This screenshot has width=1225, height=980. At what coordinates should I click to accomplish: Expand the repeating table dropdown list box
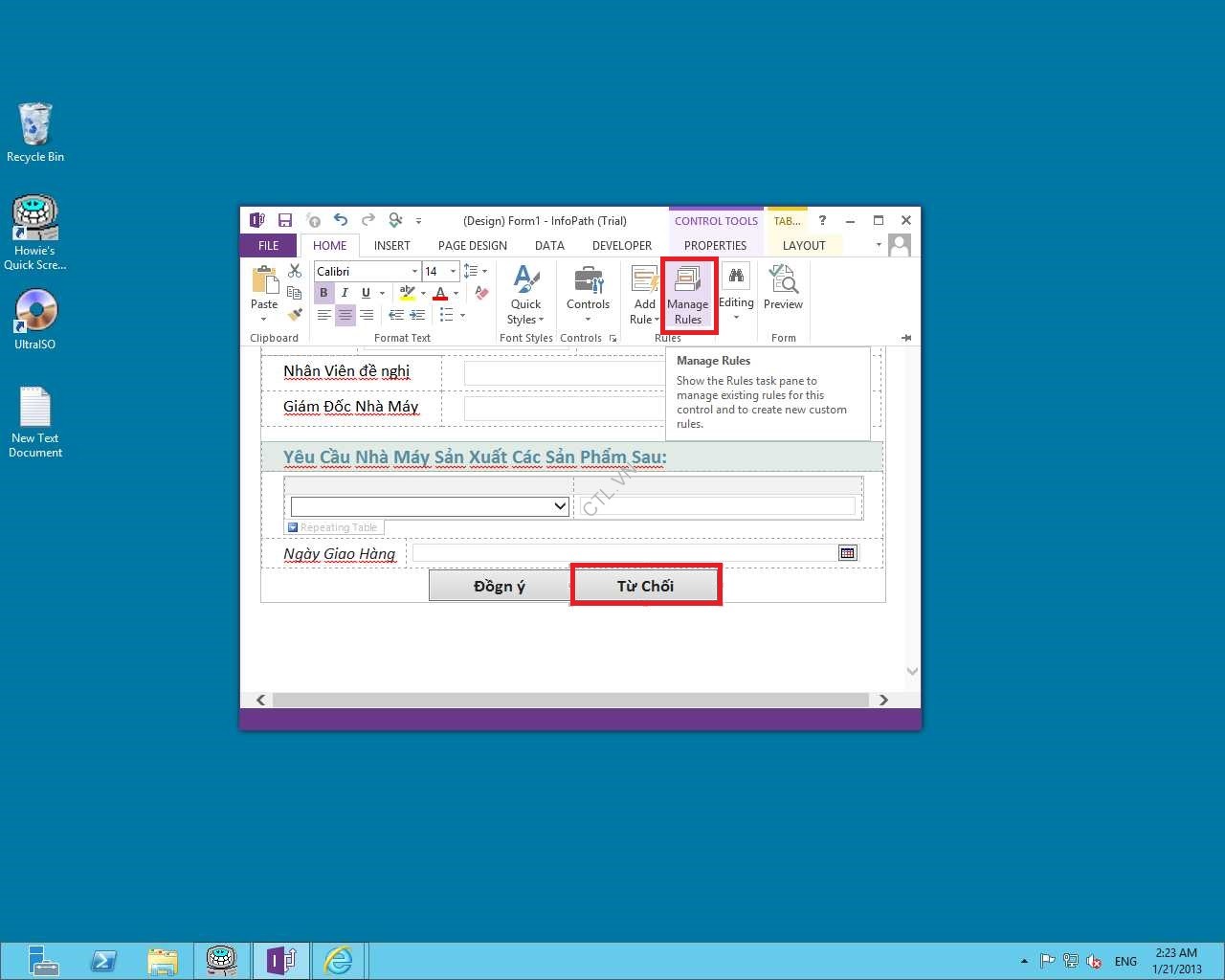[x=560, y=506]
